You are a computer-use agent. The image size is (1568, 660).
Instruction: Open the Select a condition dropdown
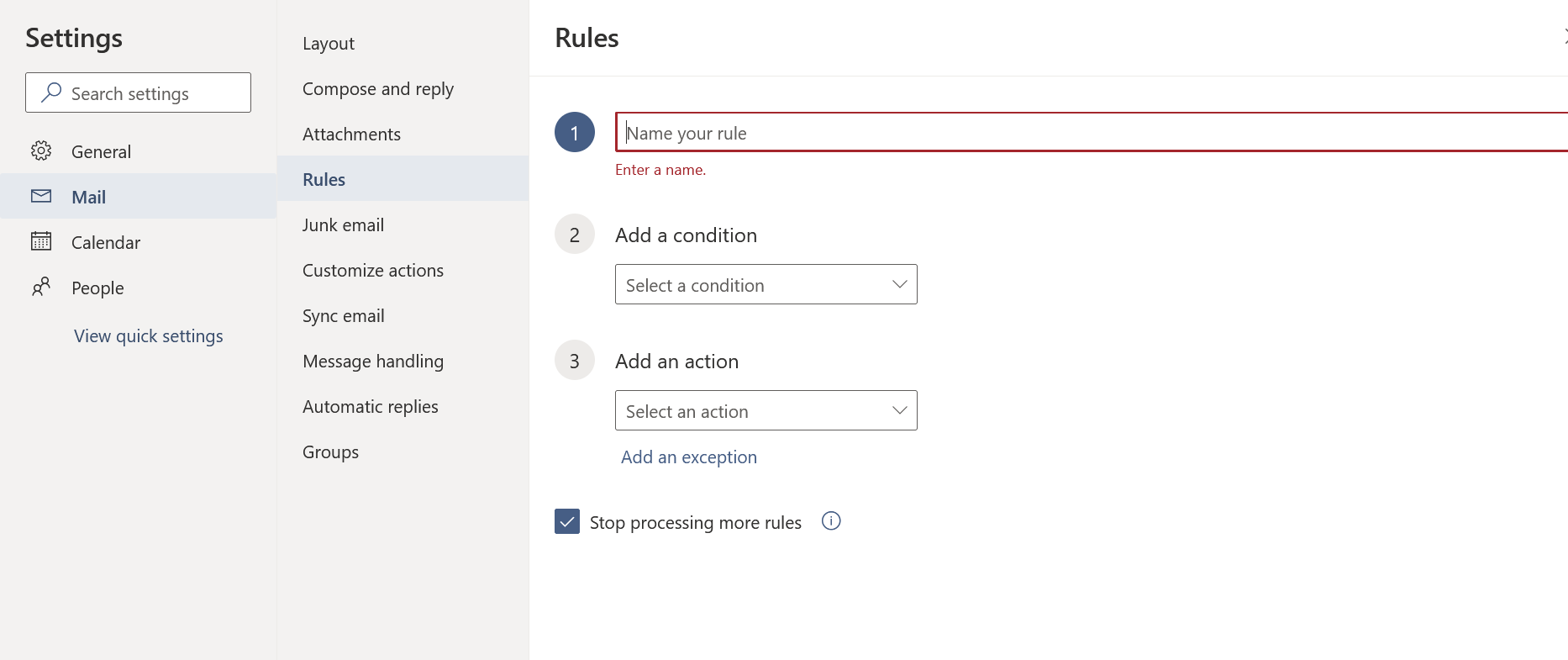[766, 285]
